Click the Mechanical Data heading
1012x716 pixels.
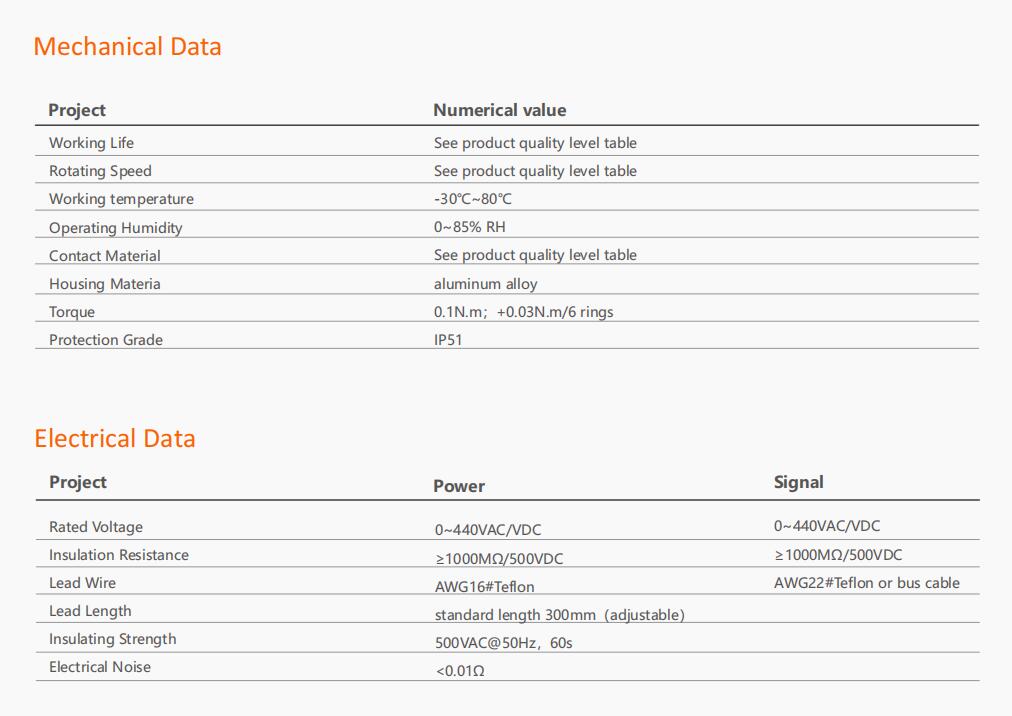(x=127, y=47)
